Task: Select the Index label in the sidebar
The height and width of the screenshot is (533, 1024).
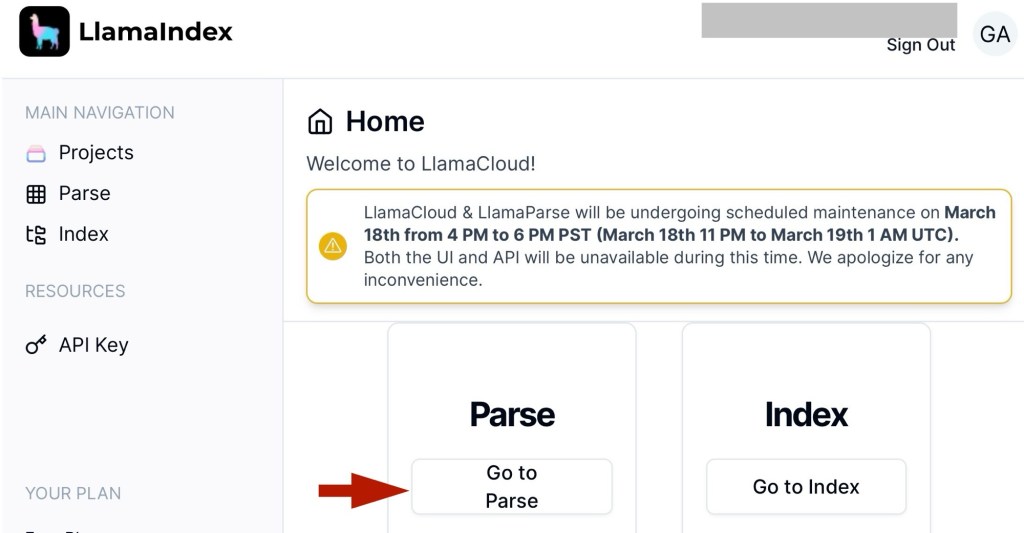Action: tap(84, 235)
